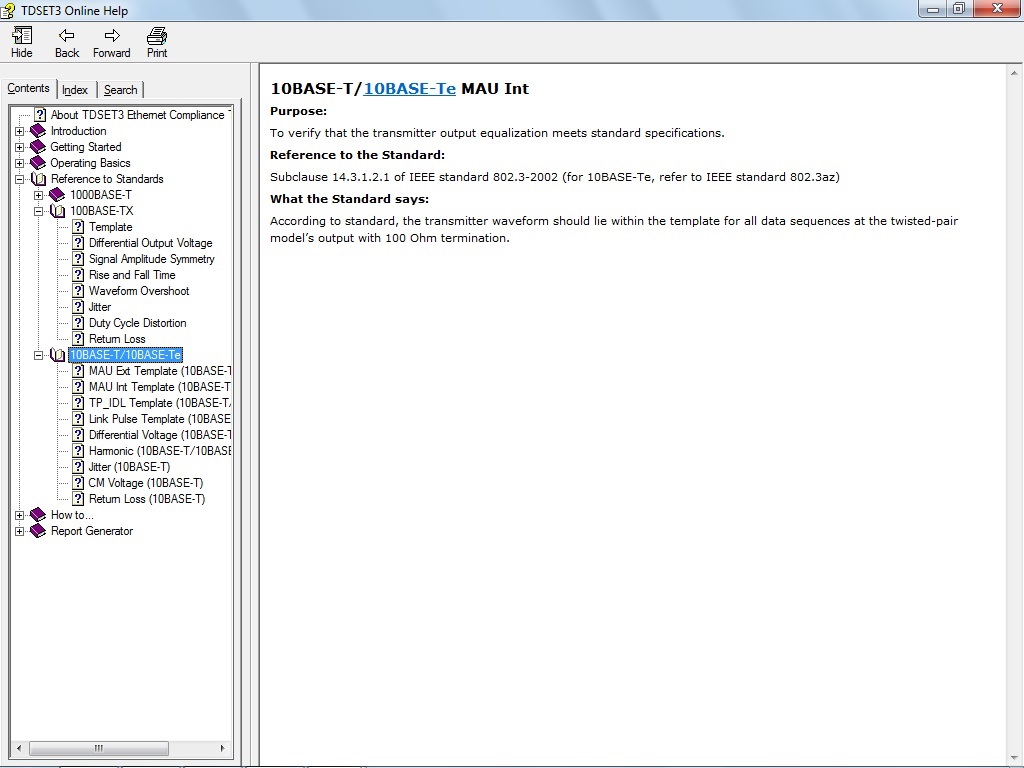Open Differential Voltage (10BASE-T topic

(160, 435)
